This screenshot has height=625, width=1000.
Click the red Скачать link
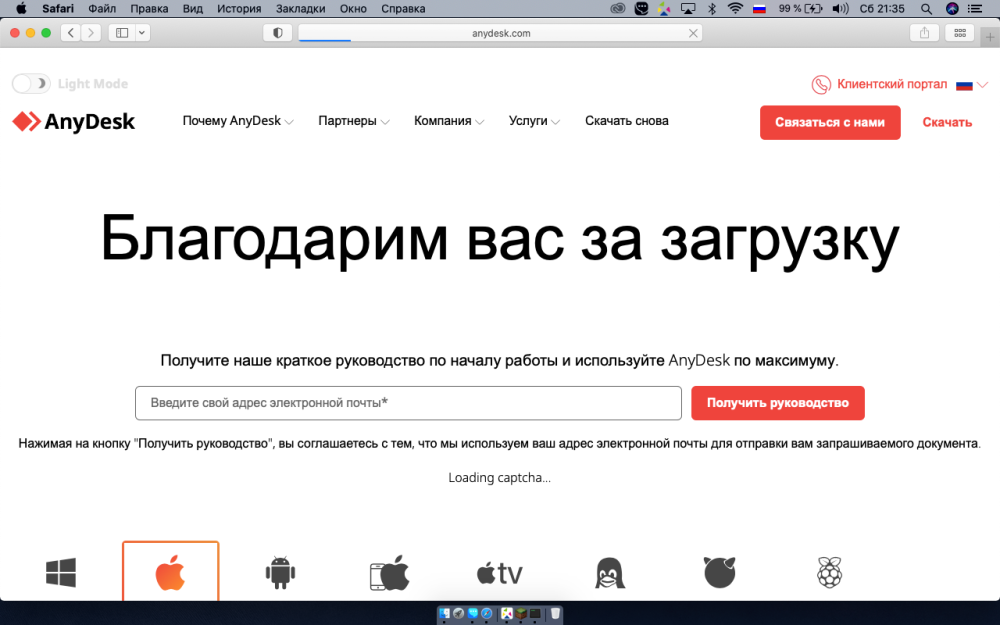[947, 122]
